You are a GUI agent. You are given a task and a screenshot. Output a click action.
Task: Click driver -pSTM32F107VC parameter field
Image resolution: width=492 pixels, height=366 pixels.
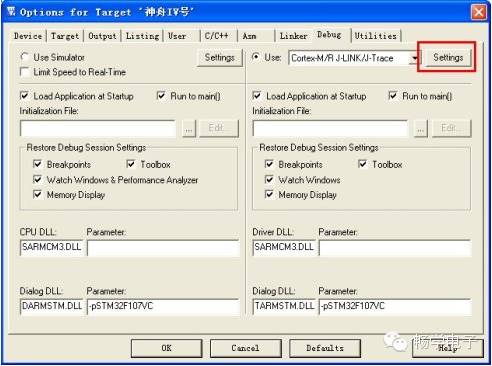395,307
